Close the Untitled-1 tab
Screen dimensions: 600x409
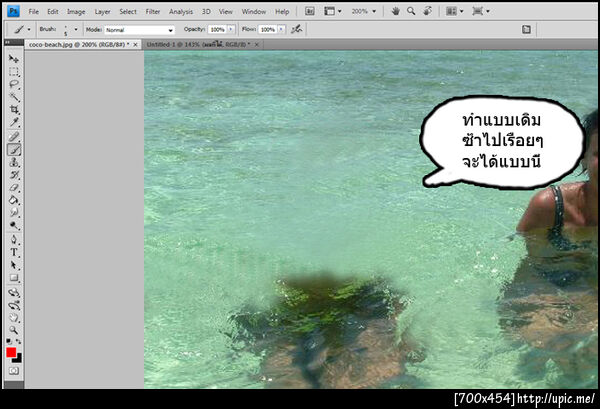[x=257, y=45]
